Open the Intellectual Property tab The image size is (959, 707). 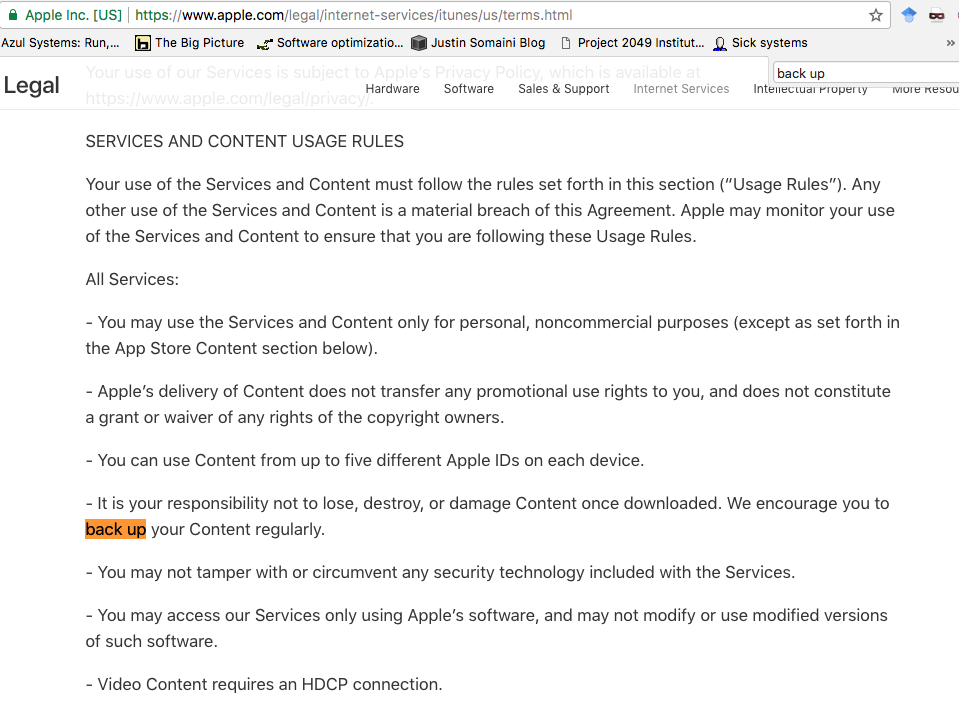pos(810,89)
